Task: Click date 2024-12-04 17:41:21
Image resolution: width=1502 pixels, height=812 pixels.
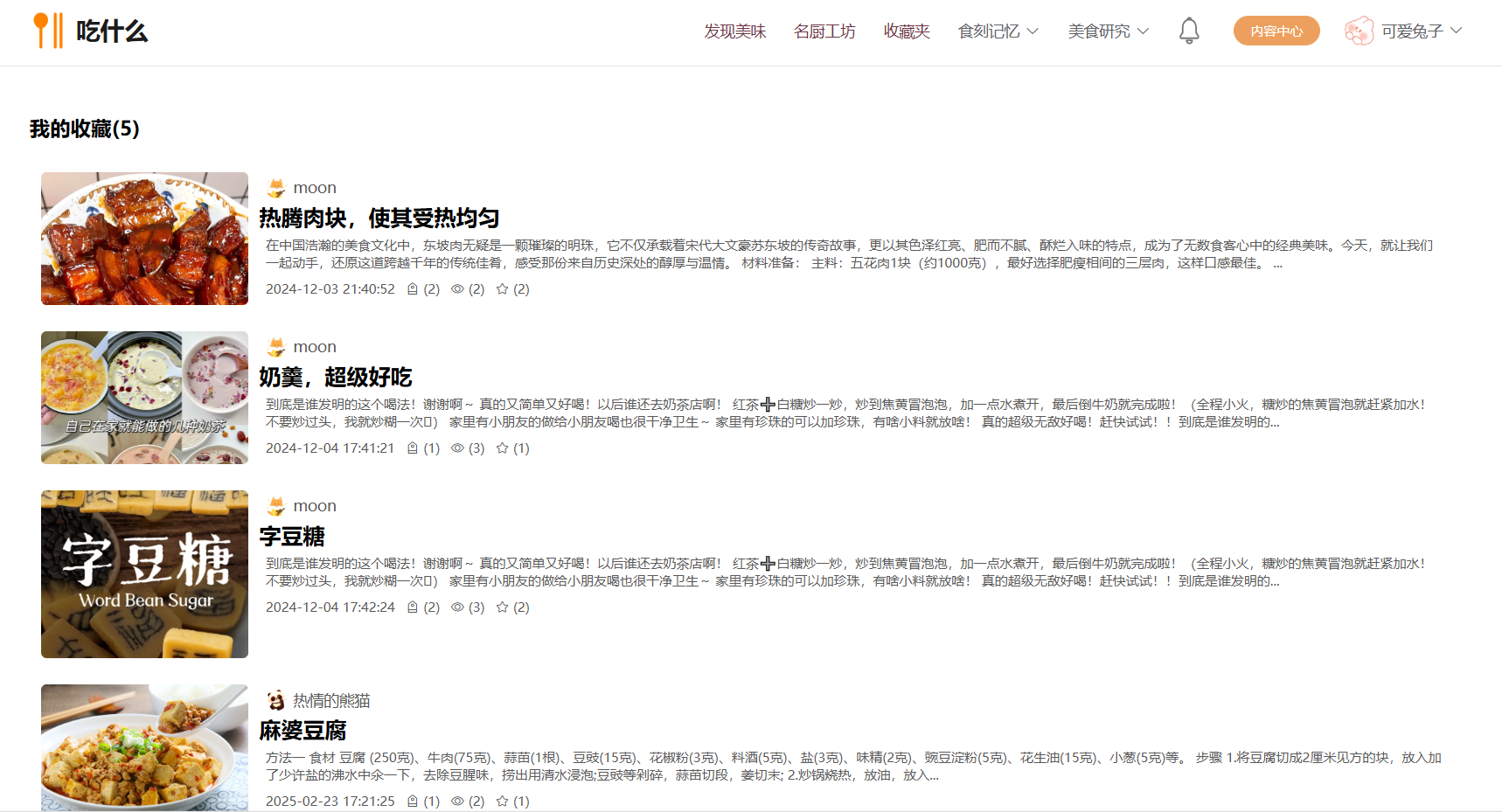Action: (330, 448)
